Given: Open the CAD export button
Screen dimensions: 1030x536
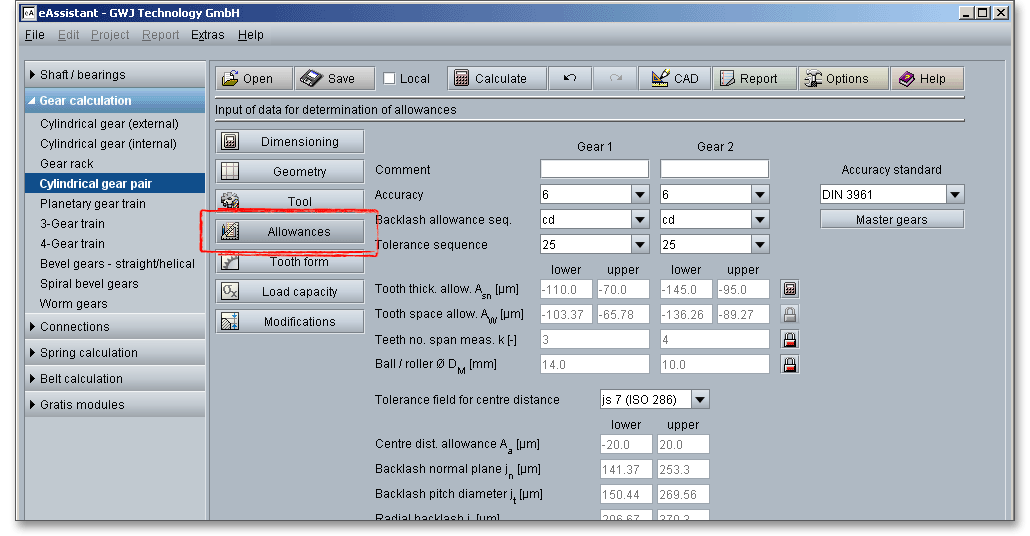Looking at the screenshot, I should [x=674, y=79].
